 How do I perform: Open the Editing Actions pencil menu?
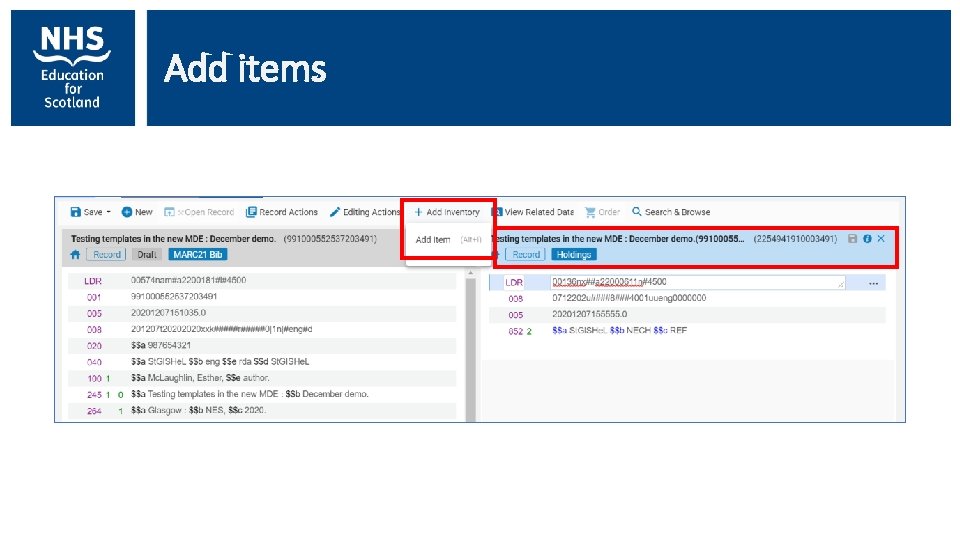(365, 212)
